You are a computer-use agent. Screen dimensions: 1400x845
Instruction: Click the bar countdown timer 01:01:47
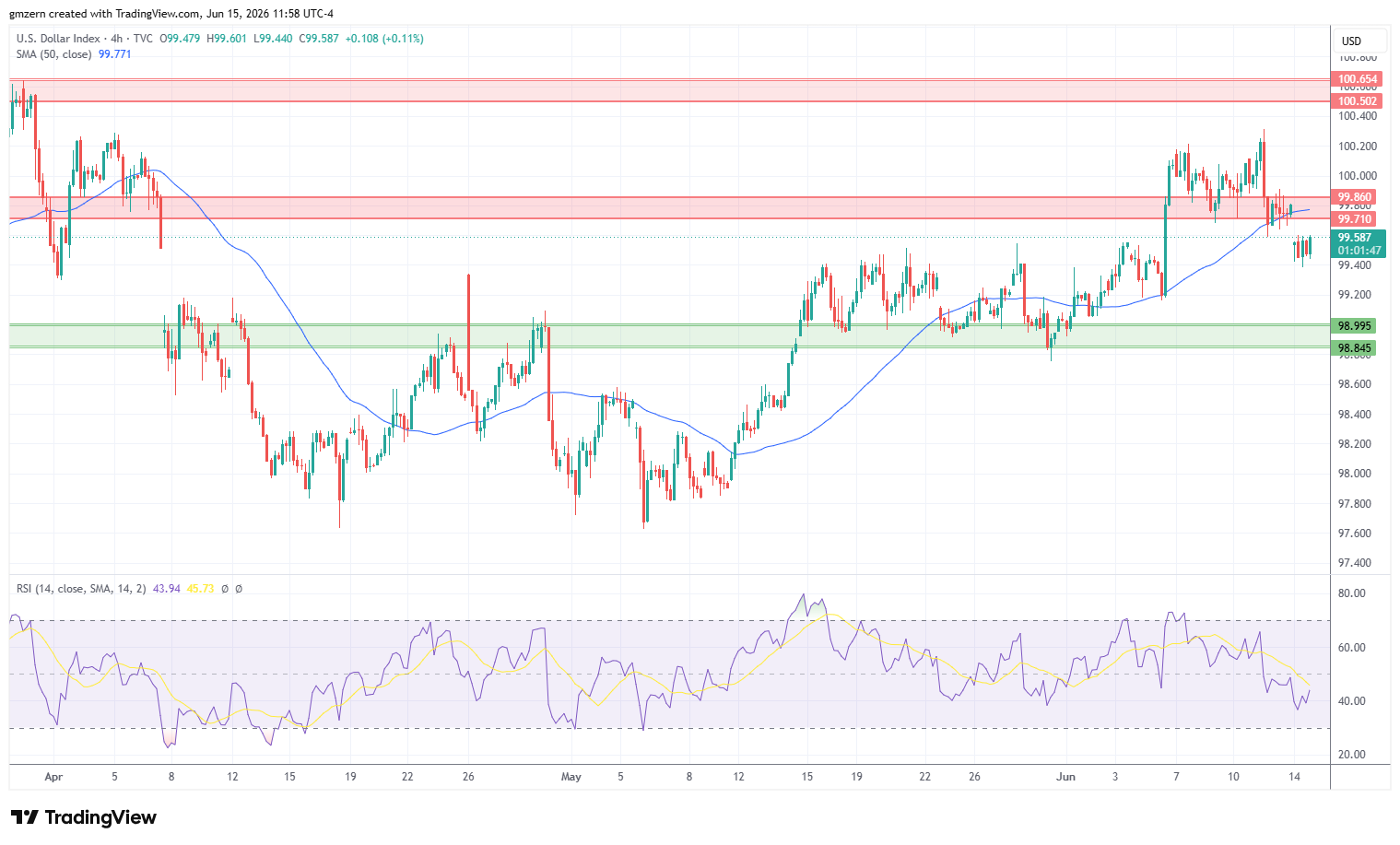pyautogui.click(x=1359, y=251)
